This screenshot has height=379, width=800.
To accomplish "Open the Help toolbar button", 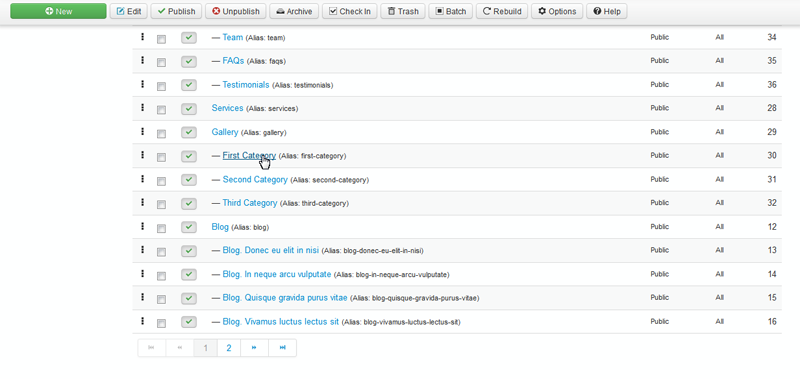I will tap(607, 11).
